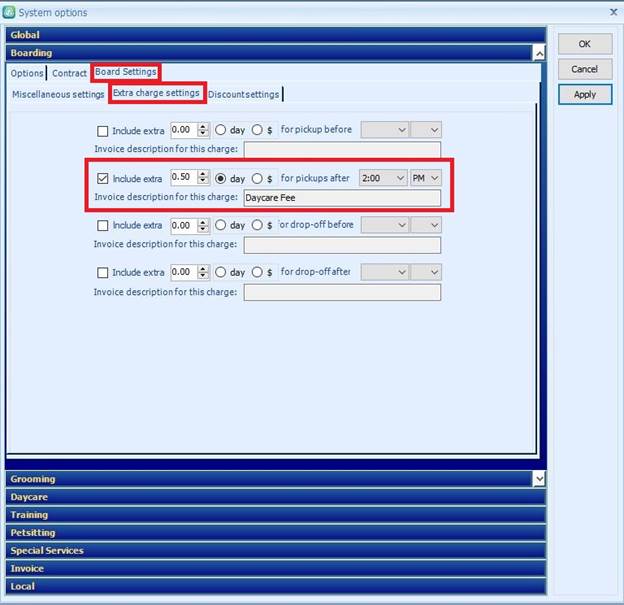Decrease the 0.50 extra value with the spinner's down arrow
Viewport: 624px width, 605px height.
click(203, 181)
